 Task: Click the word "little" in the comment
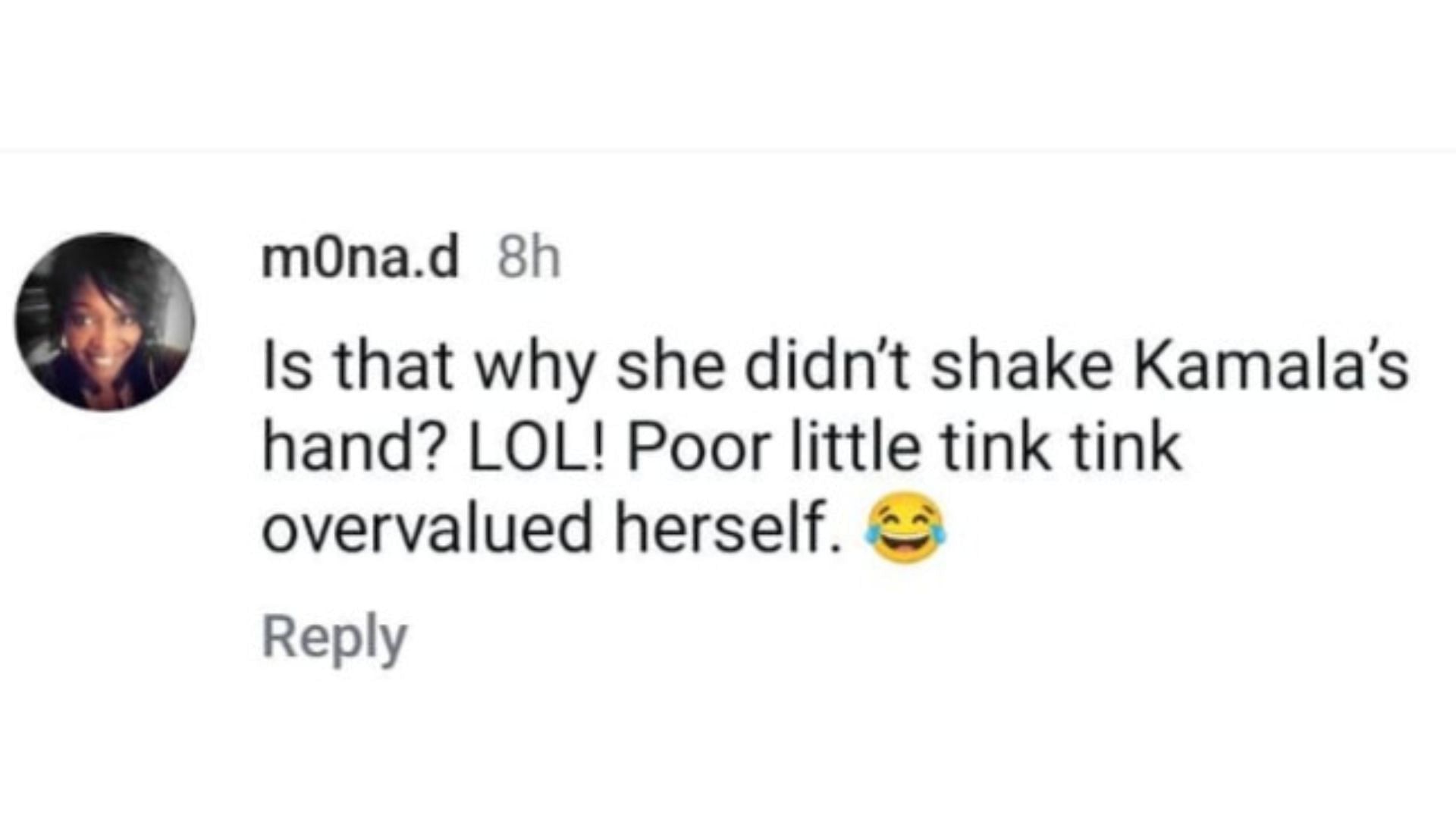[x=854, y=448]
